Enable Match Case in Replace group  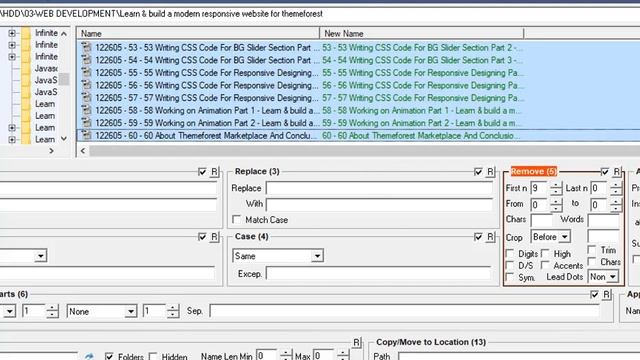(x=237, y=220)
